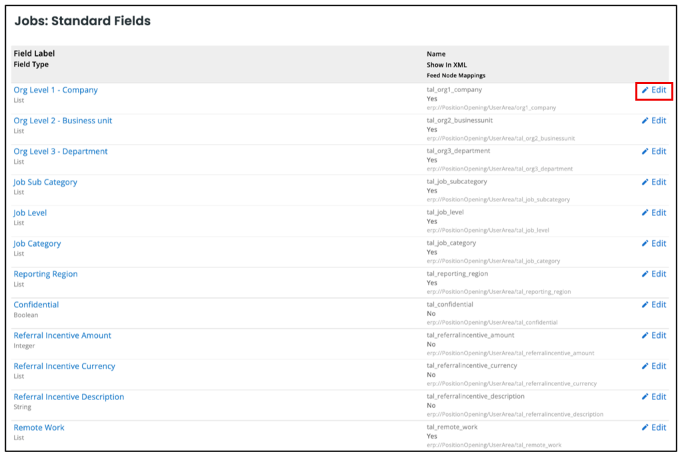Open the Remote Work field link
Screen dimensions: 681x455
(x=39, y=427)
